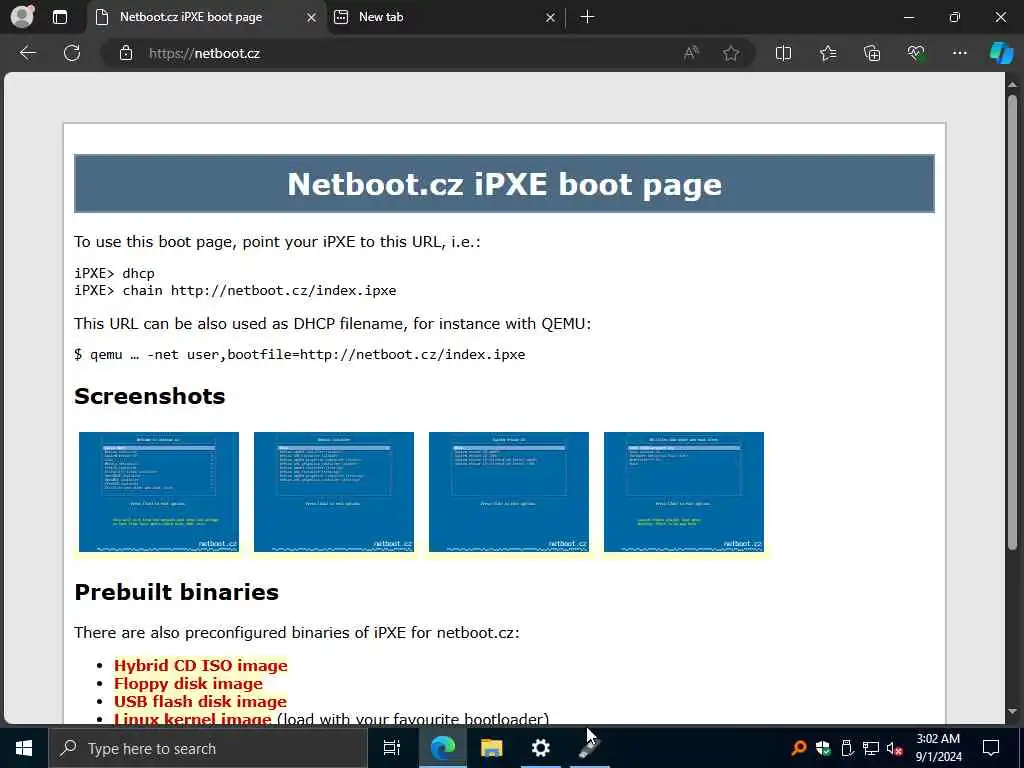This screenshot has height=768, width=1024.
Task: Open Browser essentials heart icon
Action: [916, 54]
